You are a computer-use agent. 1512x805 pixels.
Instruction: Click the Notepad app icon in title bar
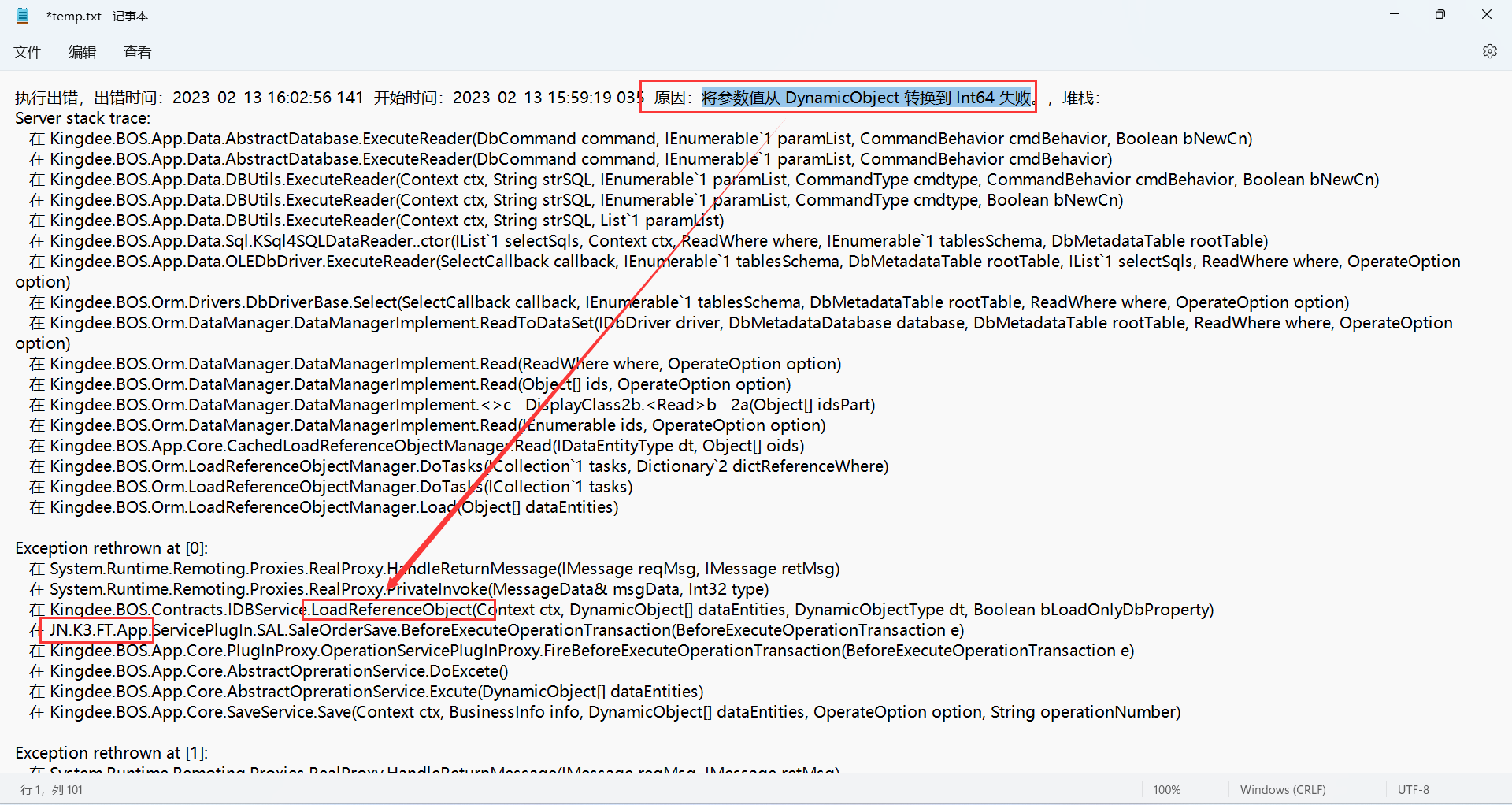23,15
